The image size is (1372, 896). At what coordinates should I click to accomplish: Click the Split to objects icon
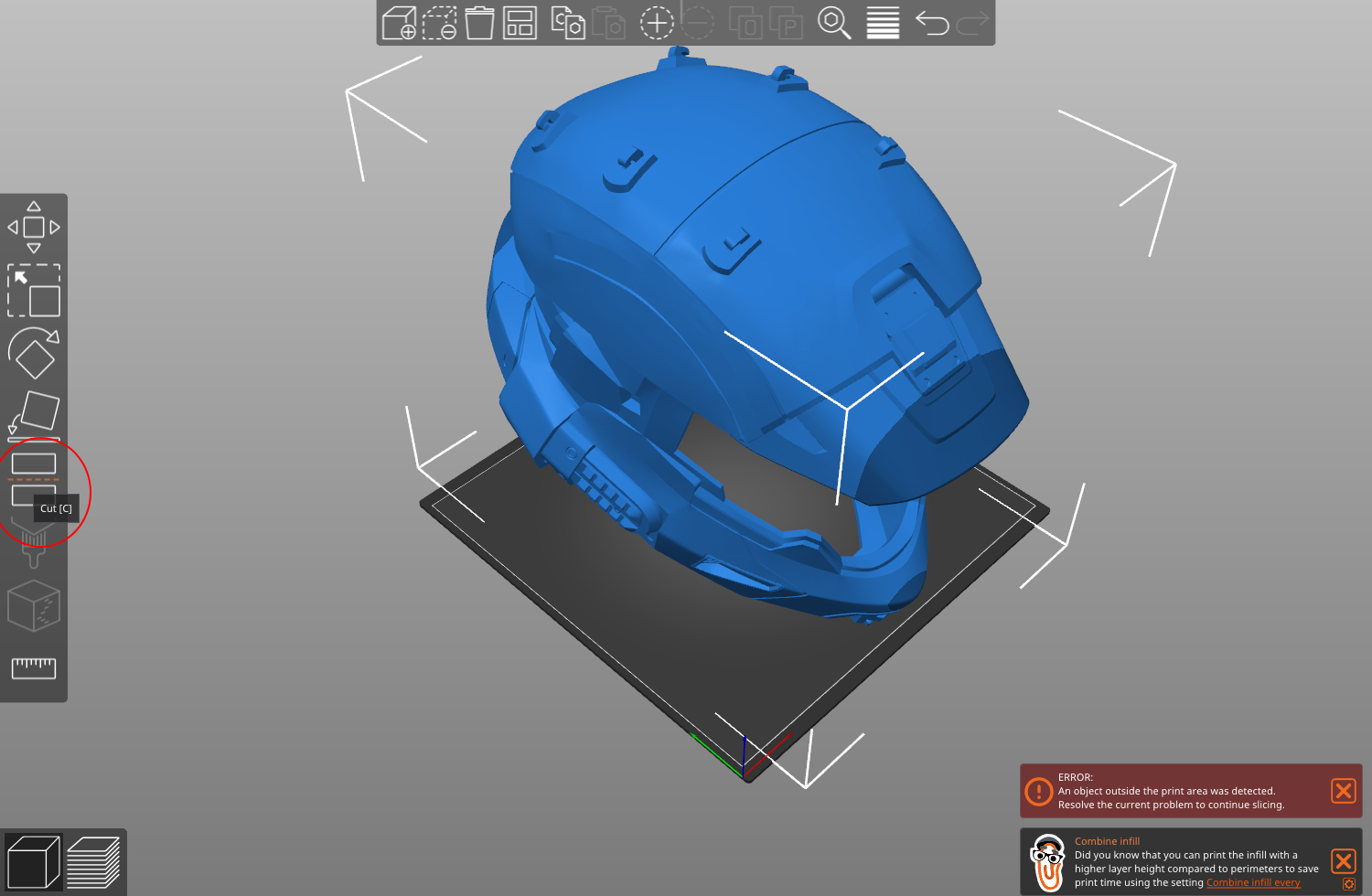(x=745, y=23)
